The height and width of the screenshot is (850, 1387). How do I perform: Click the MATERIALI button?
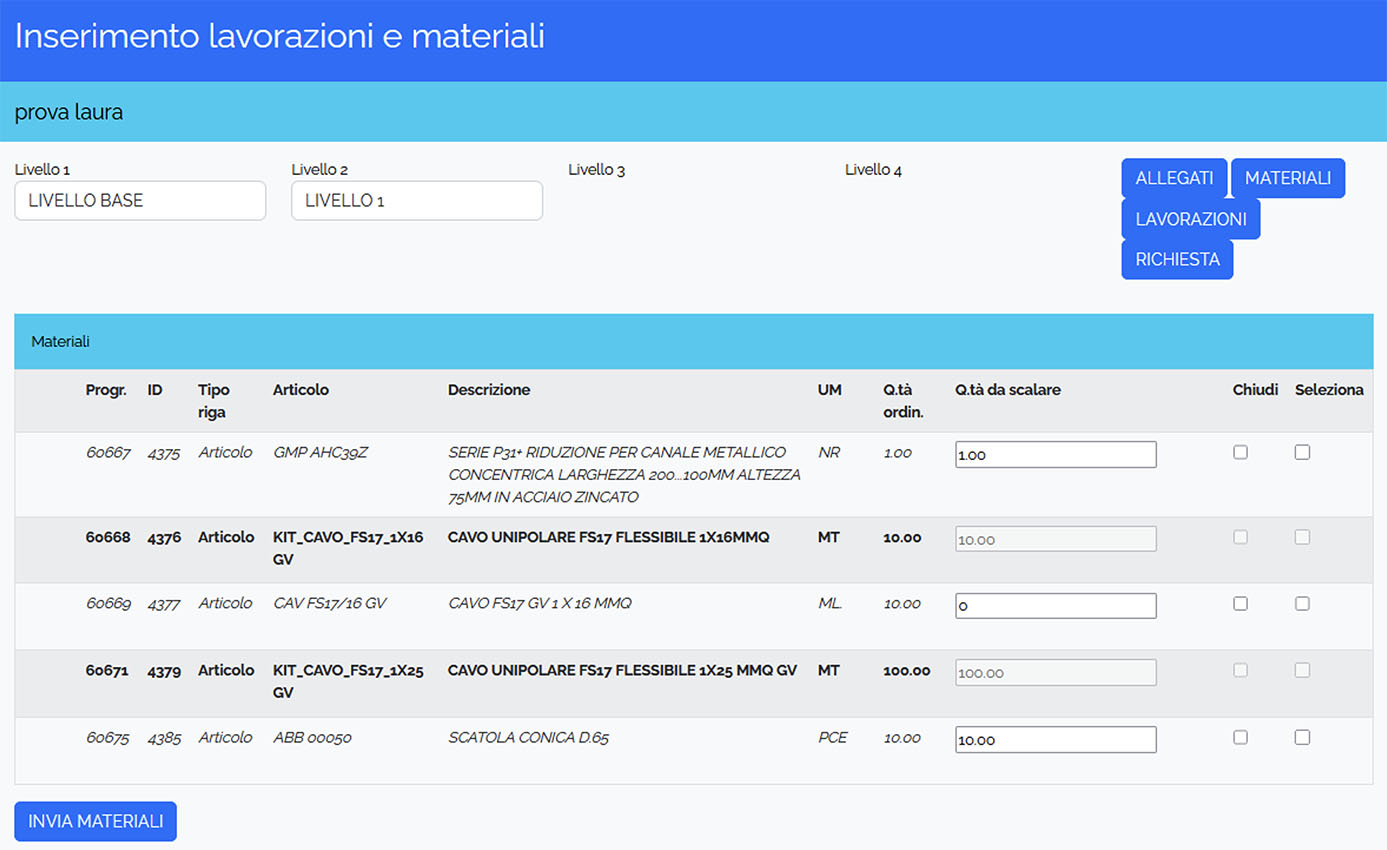point(1288,178)
